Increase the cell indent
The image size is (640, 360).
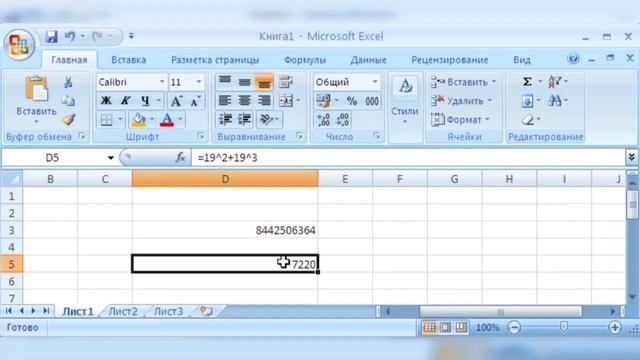pos(244,120)
